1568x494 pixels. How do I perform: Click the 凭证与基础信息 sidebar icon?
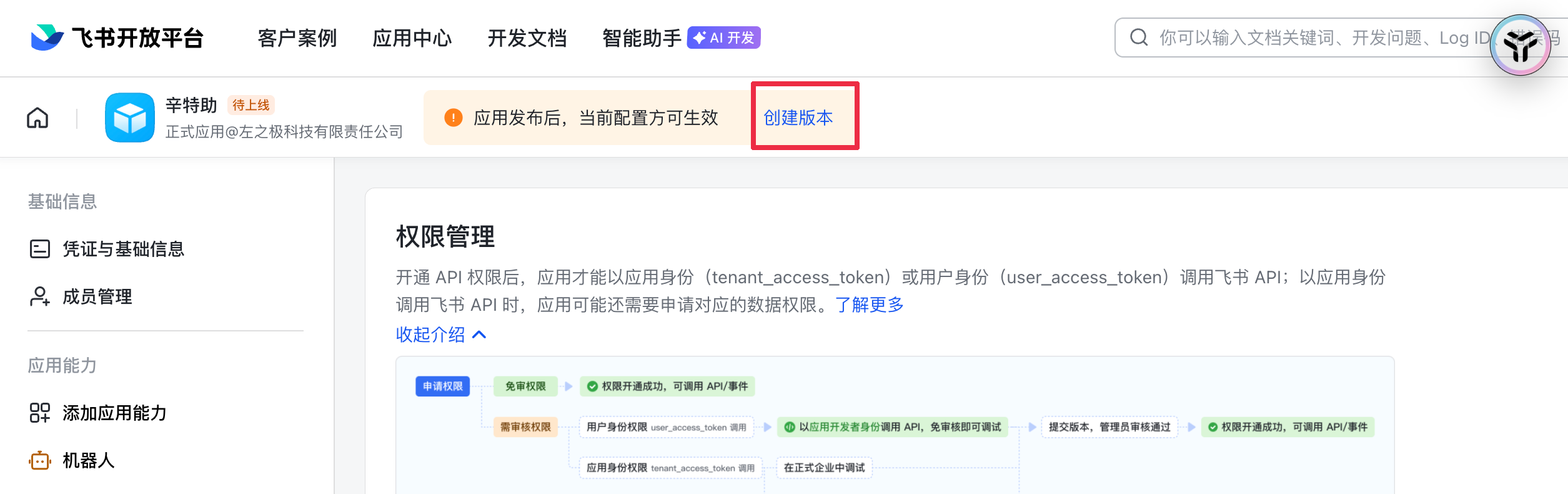[x=40, y=249]
